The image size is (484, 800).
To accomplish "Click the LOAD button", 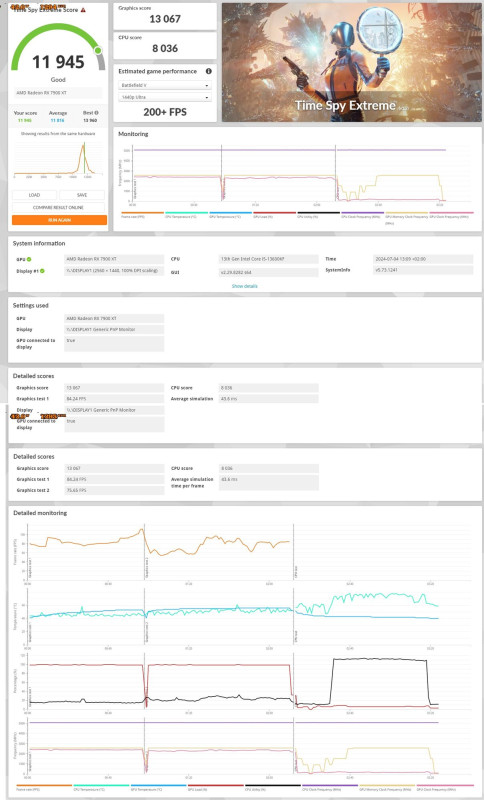I will point(34,195).
